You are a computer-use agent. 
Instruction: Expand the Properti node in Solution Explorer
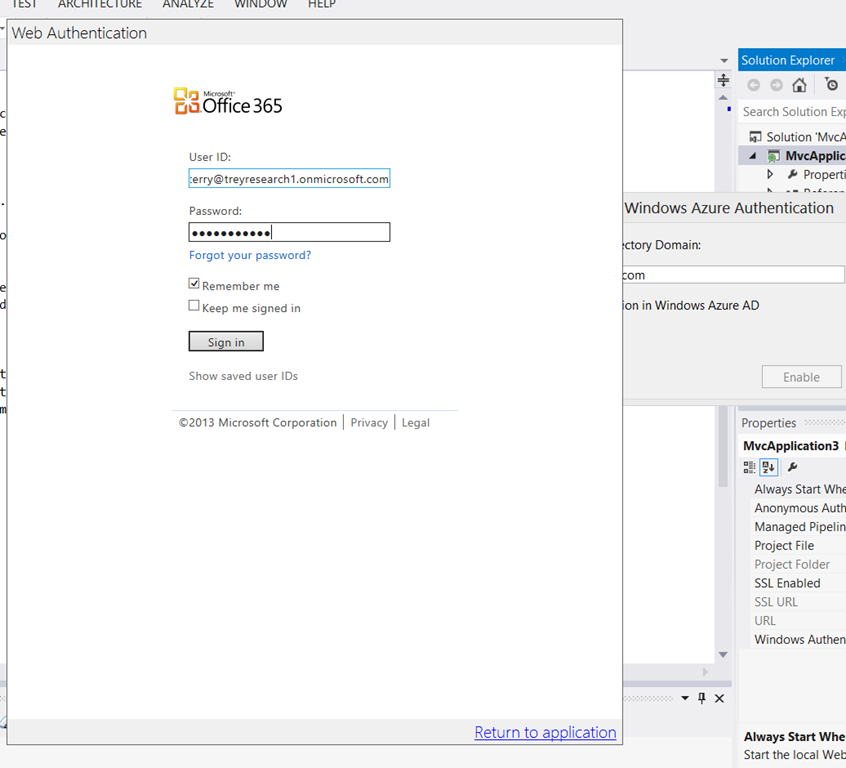tap(770, 174)
